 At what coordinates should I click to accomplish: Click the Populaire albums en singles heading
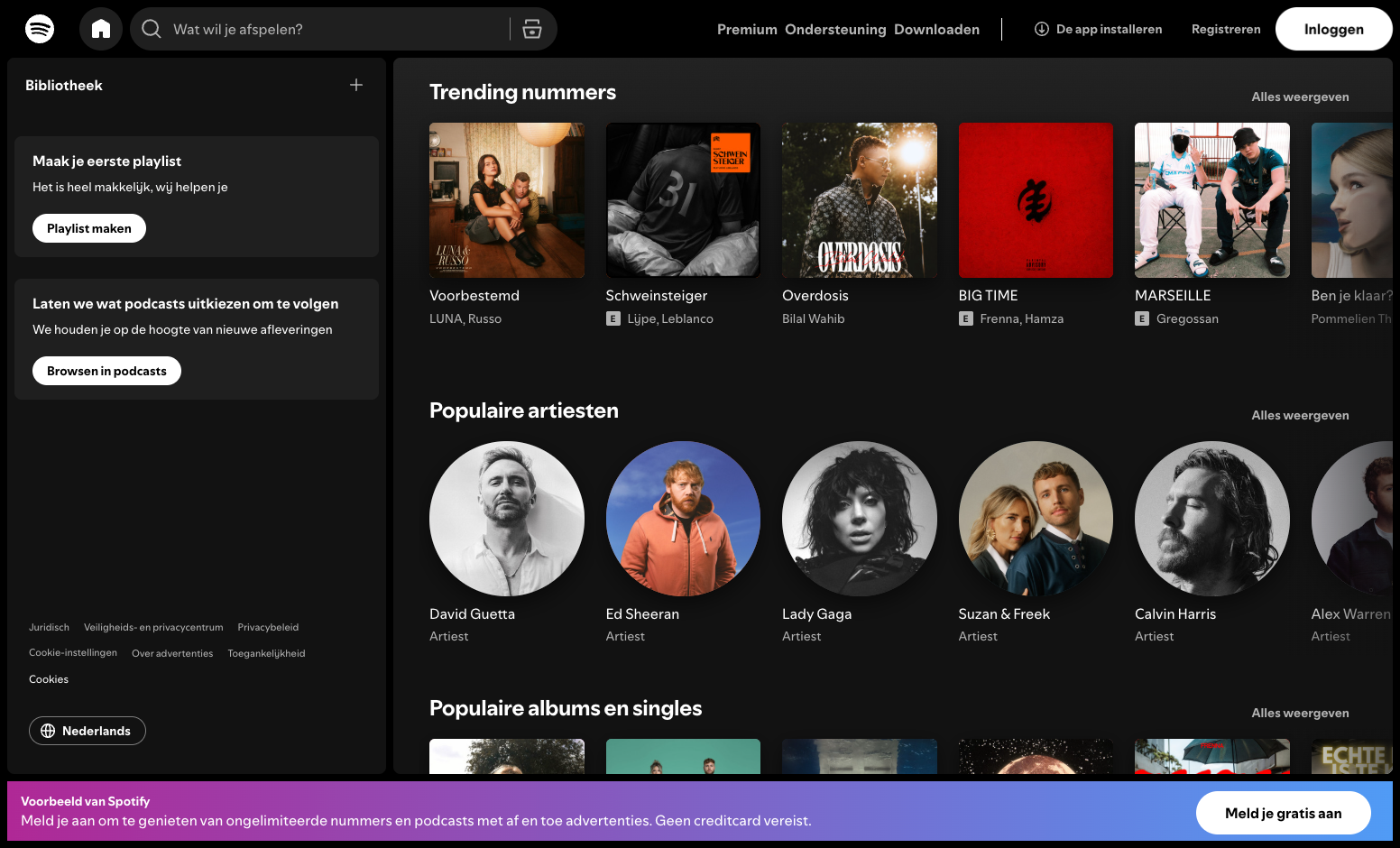[566, 708]
